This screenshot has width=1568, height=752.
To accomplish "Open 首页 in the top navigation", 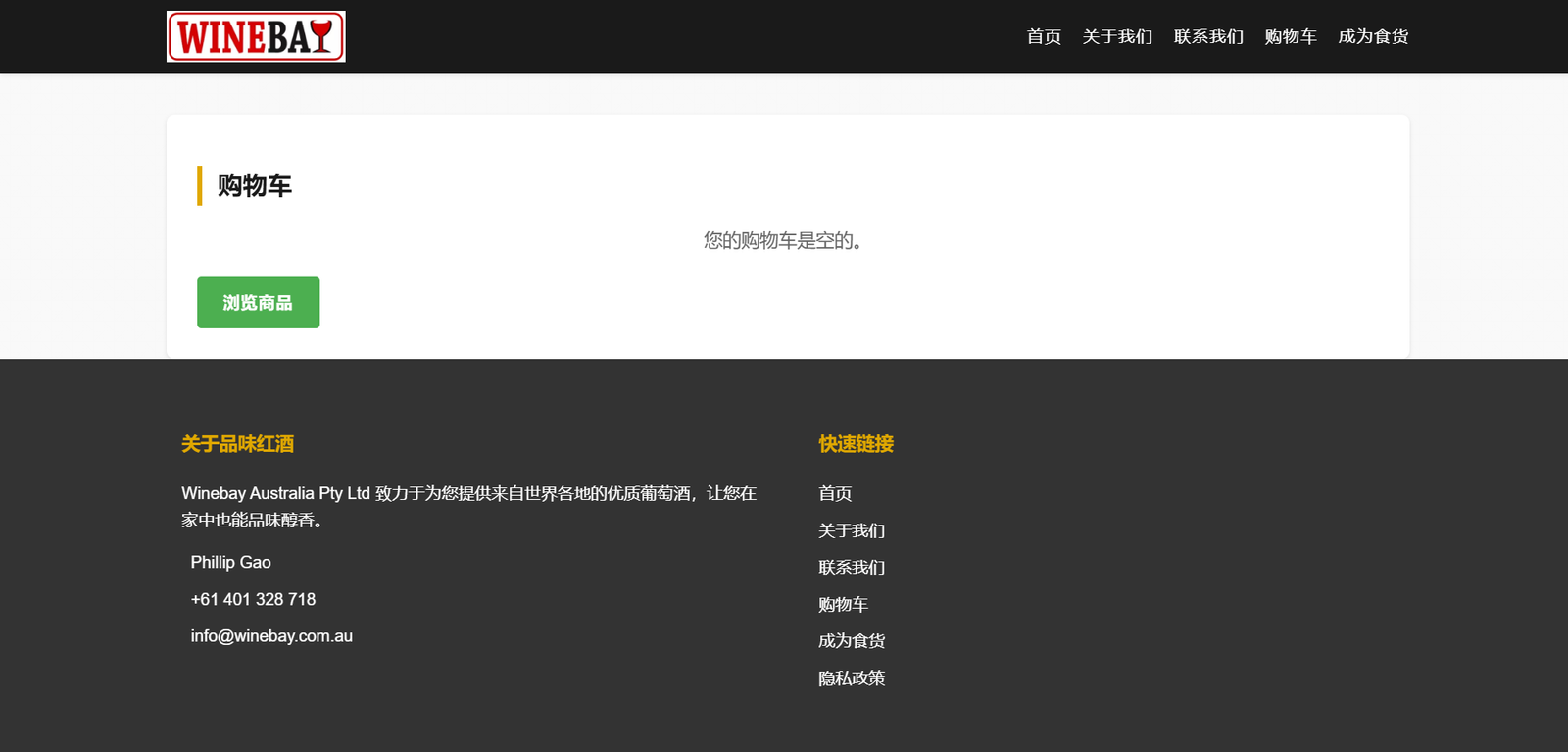I will click(x=1044, y=36).
